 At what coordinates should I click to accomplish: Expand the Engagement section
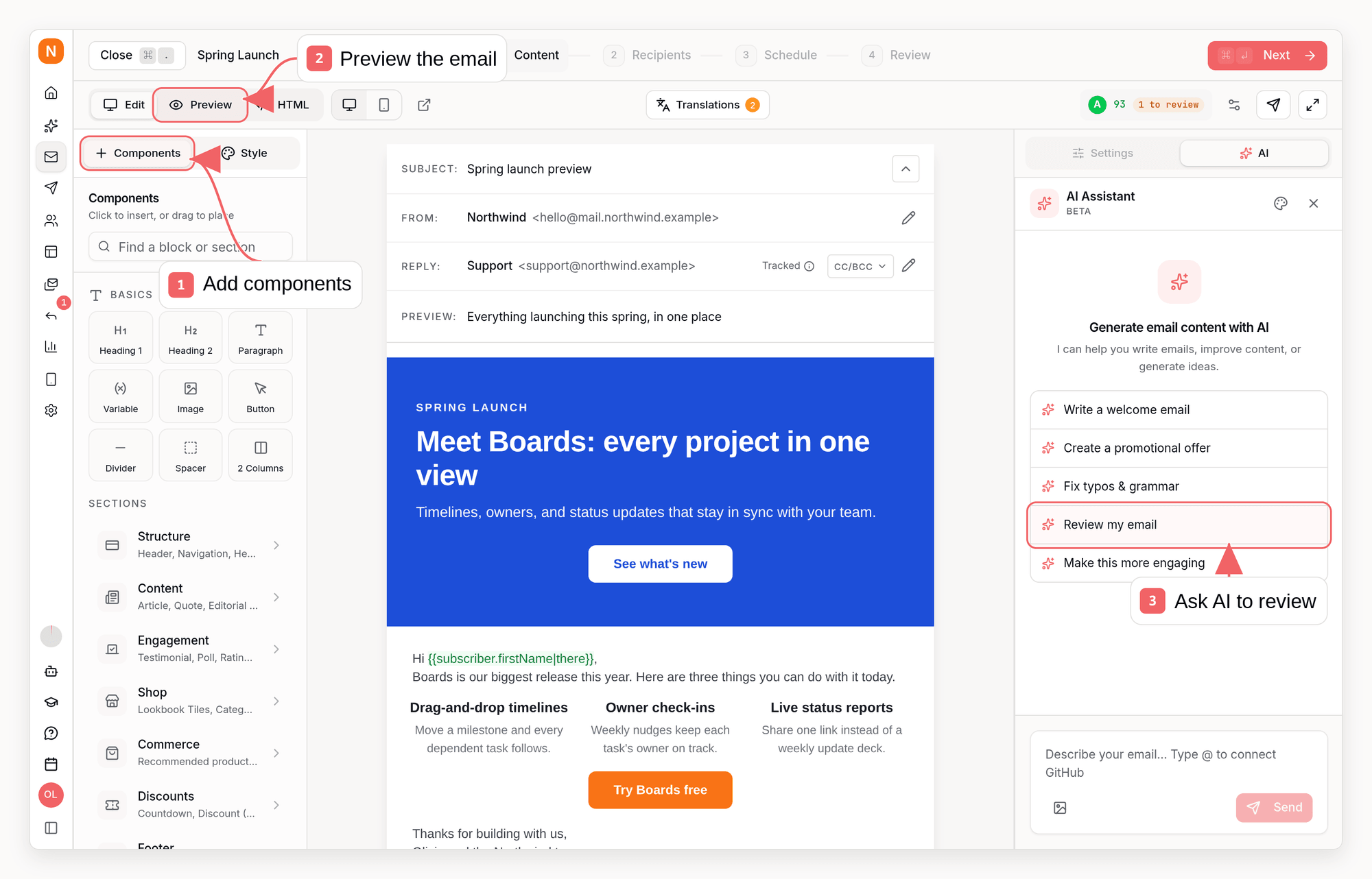189,649
